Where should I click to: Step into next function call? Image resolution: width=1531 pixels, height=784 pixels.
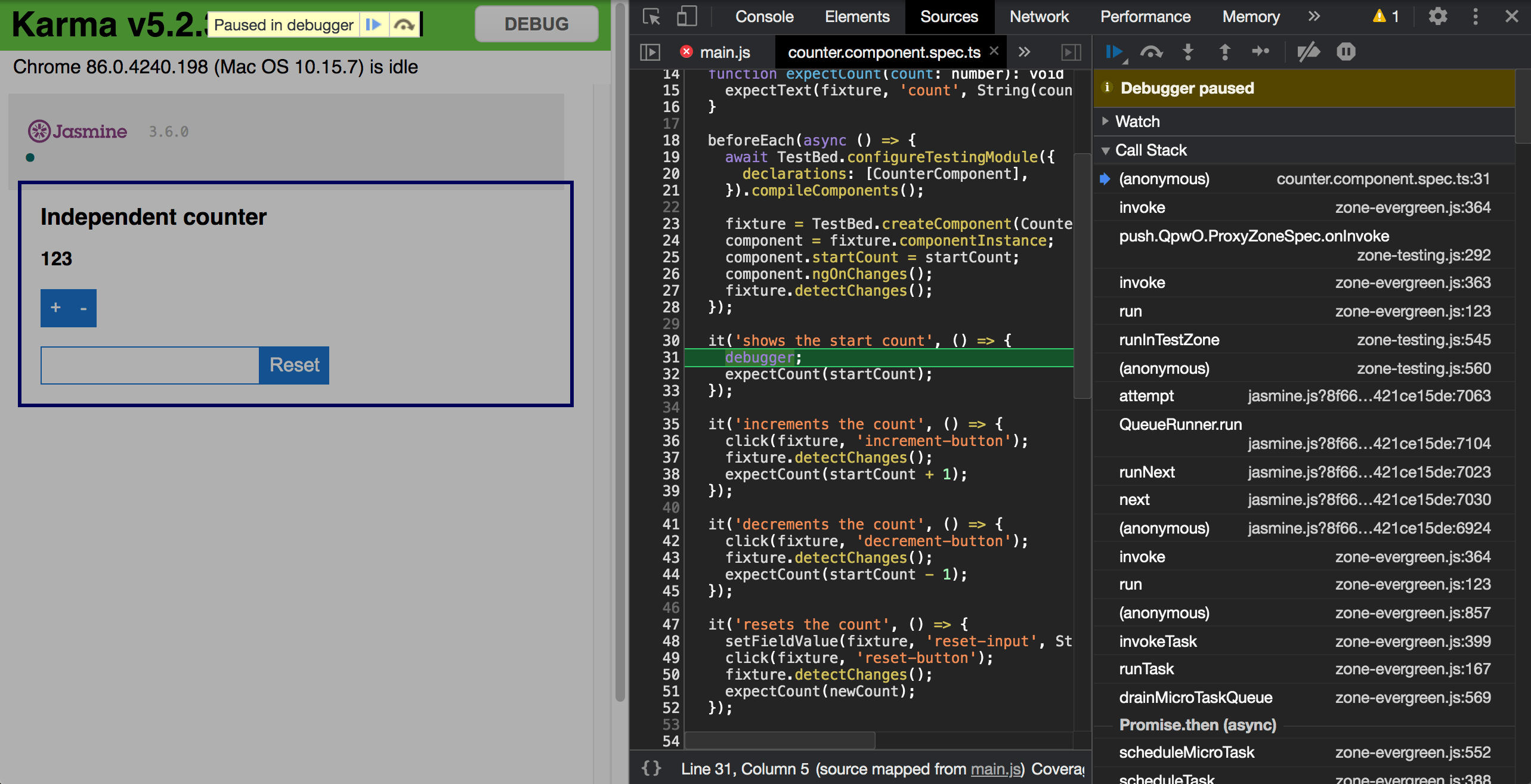tap(1188, 52)
